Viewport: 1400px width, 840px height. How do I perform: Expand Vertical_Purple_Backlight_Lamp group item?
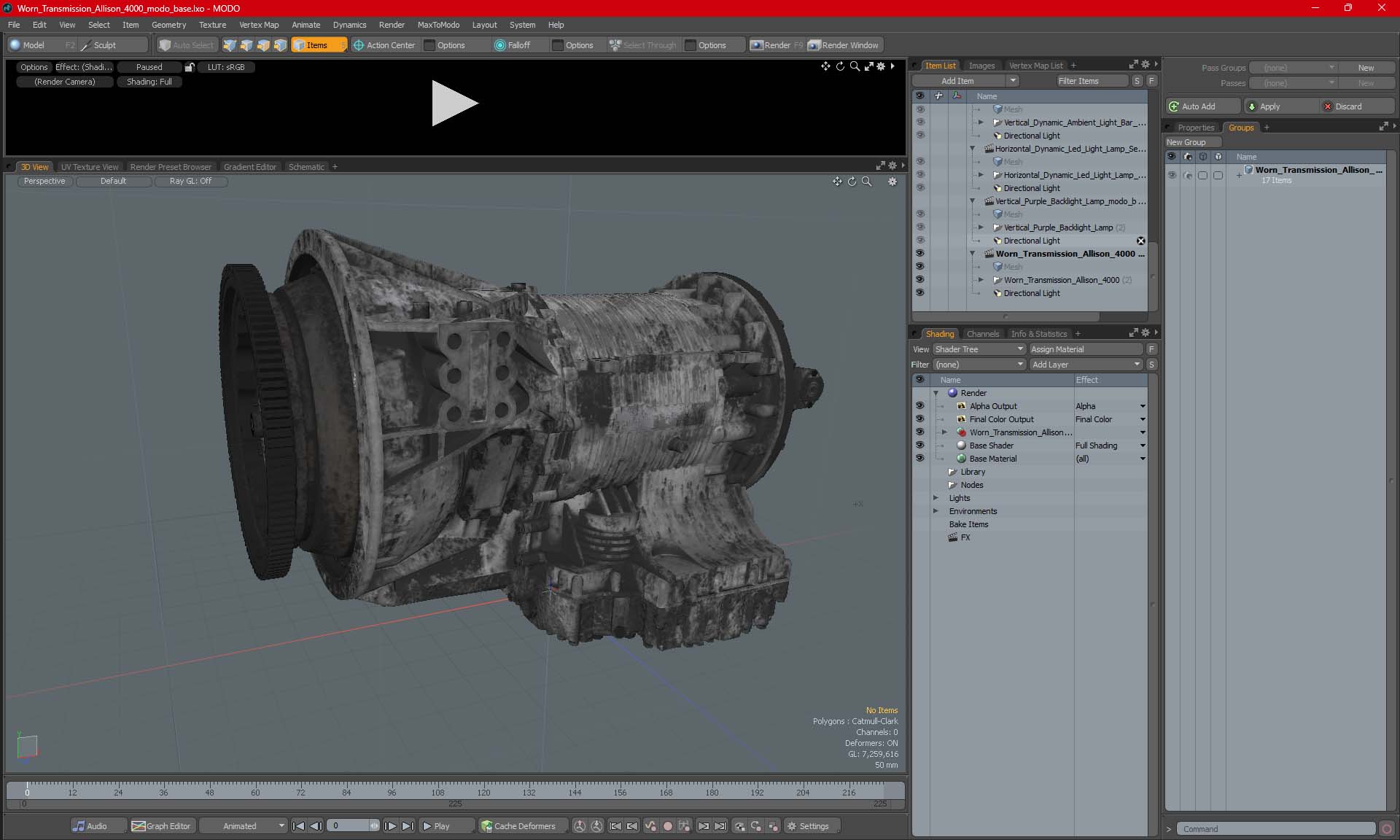coord(981,227)
